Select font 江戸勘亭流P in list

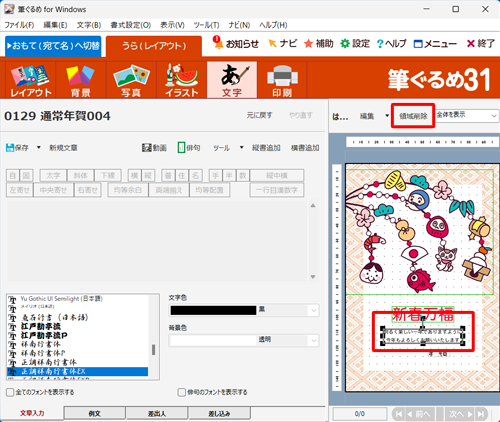44,335
